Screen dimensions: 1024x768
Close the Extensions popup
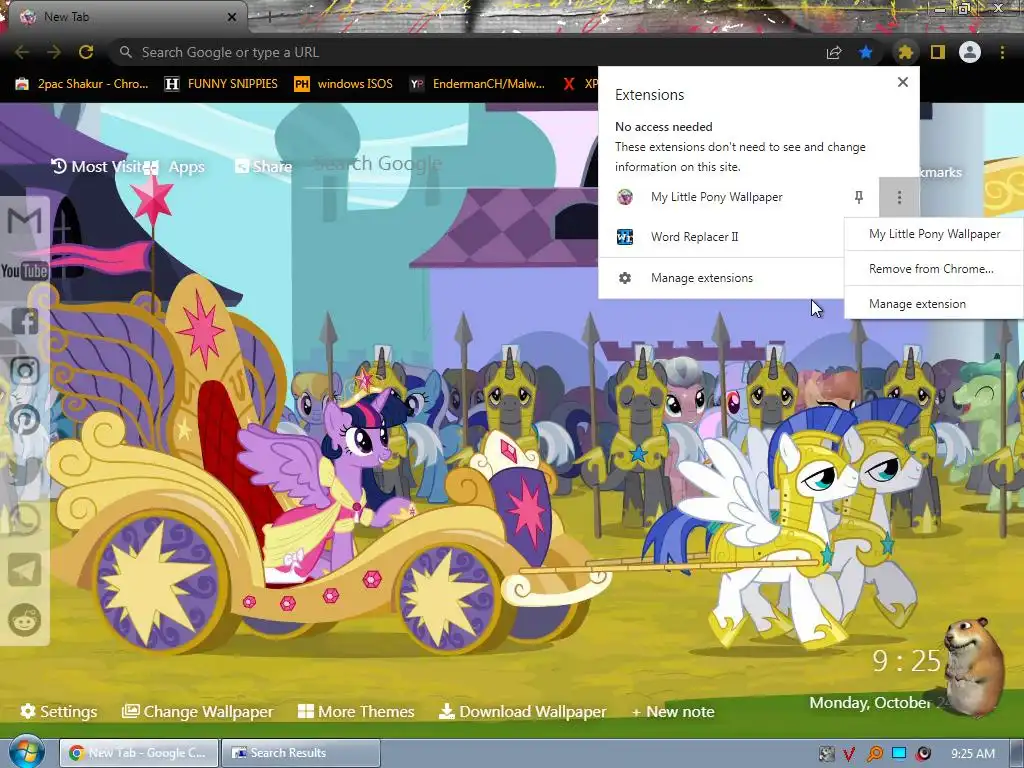tap(903, 82)
